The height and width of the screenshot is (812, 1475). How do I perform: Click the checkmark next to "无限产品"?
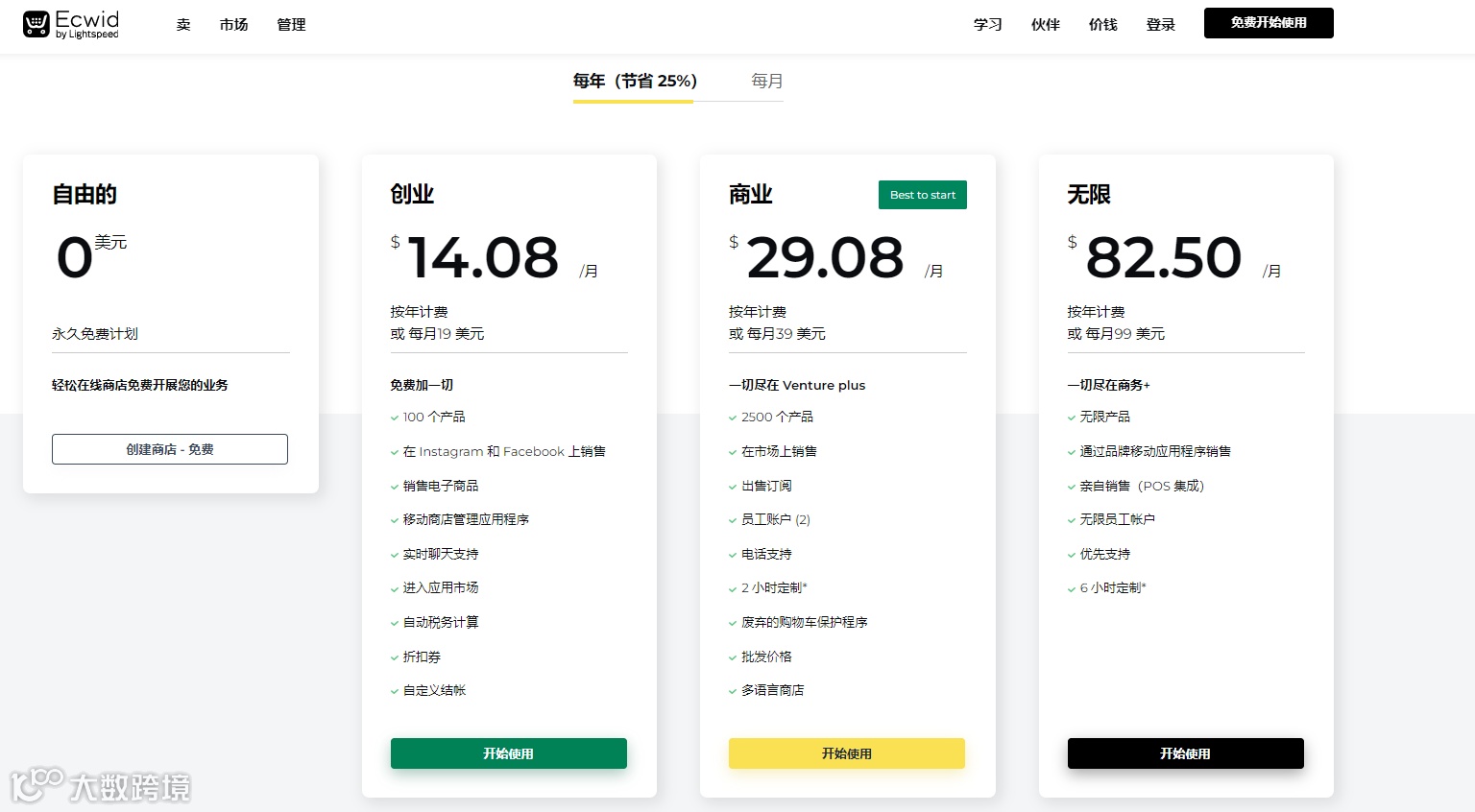[1071, 418]
